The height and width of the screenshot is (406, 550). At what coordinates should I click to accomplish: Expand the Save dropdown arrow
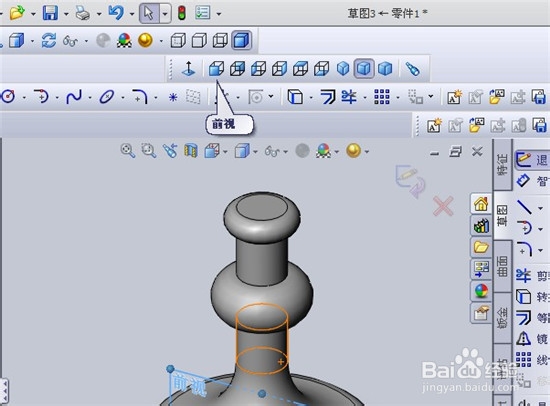click(66, 14)
